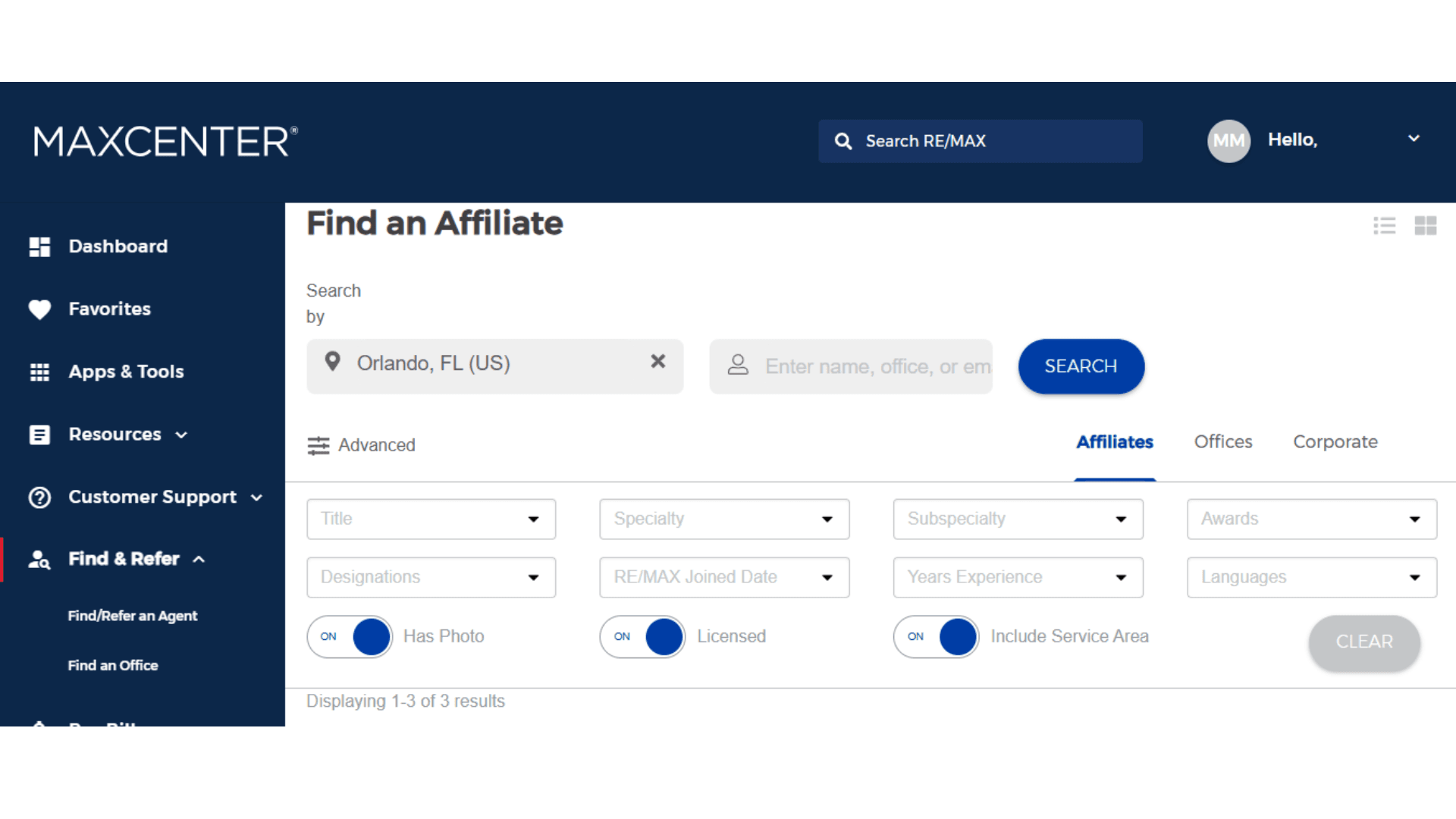The height and width of the screenshot is (819, 1456).
Task: Open the Subspecialty dropdown
Action: point(1018,519)
